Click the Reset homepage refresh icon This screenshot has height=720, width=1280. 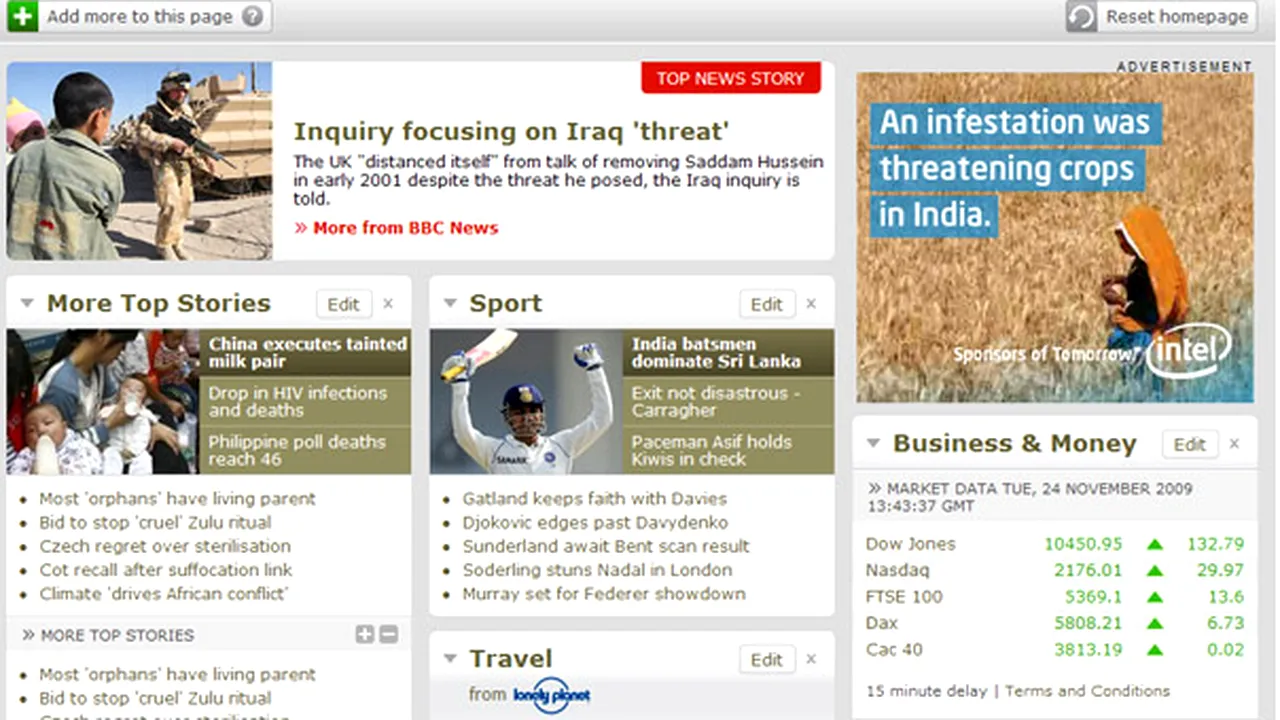pos(1081,16)
